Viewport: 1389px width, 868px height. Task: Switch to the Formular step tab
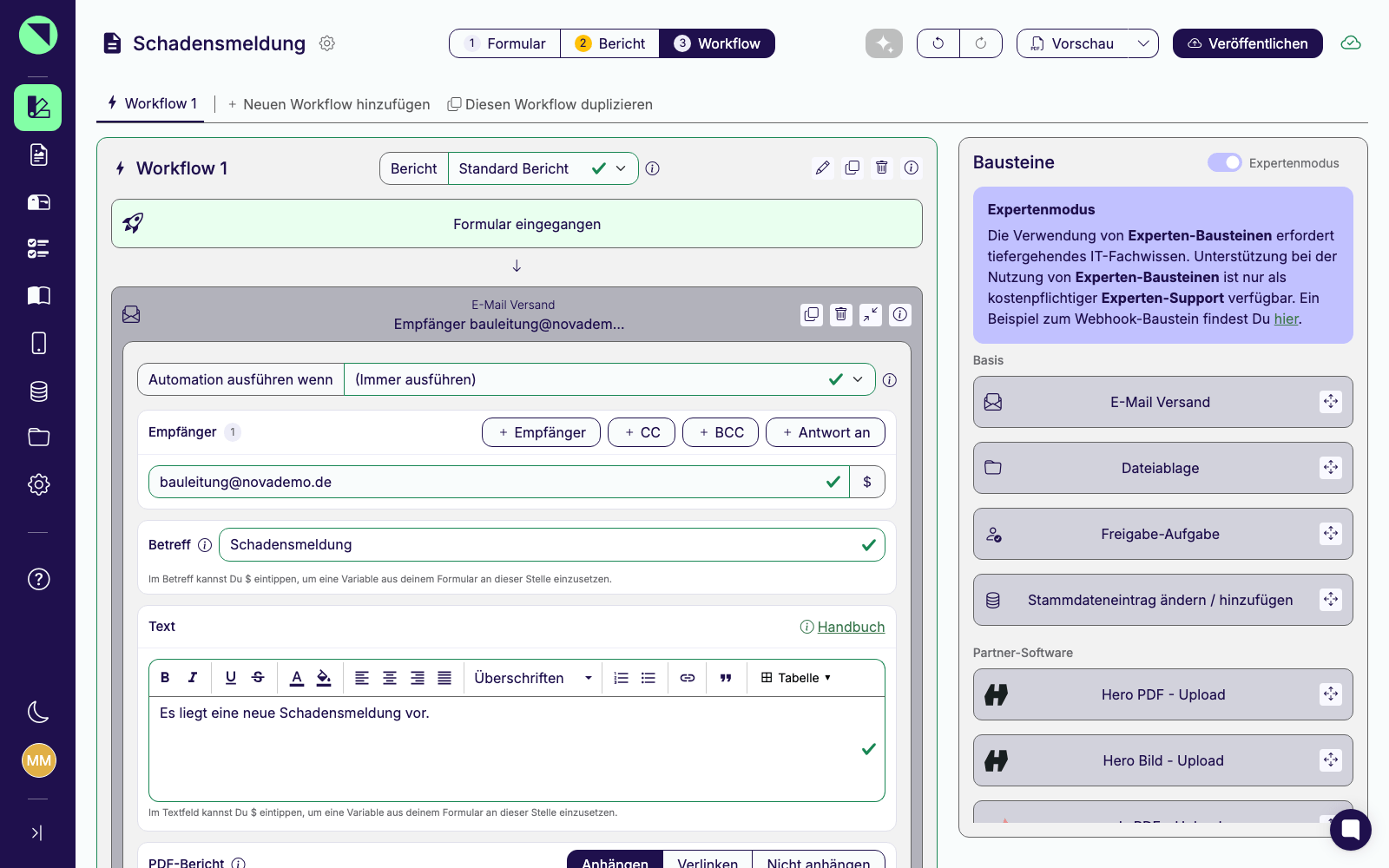coord(504,43)
